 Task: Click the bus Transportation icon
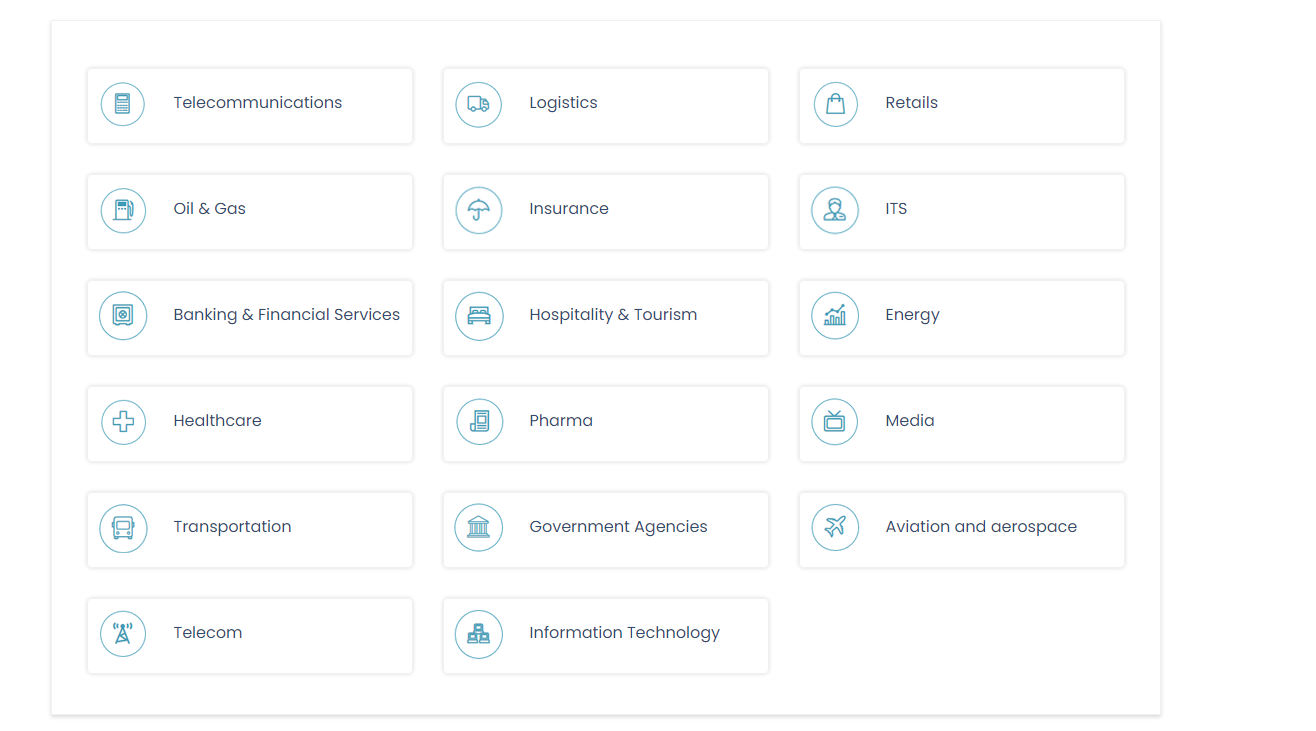(123, 528)
